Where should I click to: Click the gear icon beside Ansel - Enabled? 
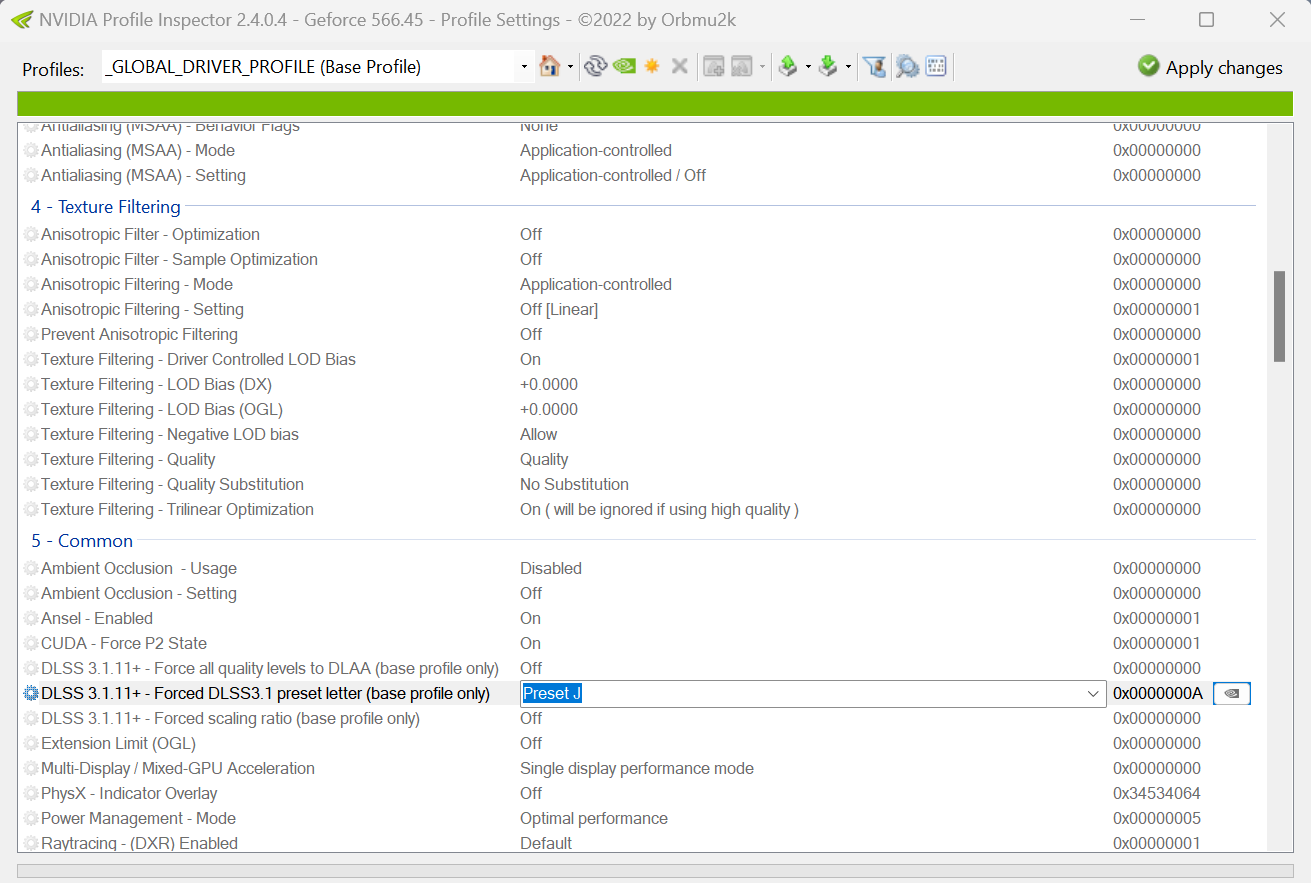pyautogui.click(x=31, y=619)
